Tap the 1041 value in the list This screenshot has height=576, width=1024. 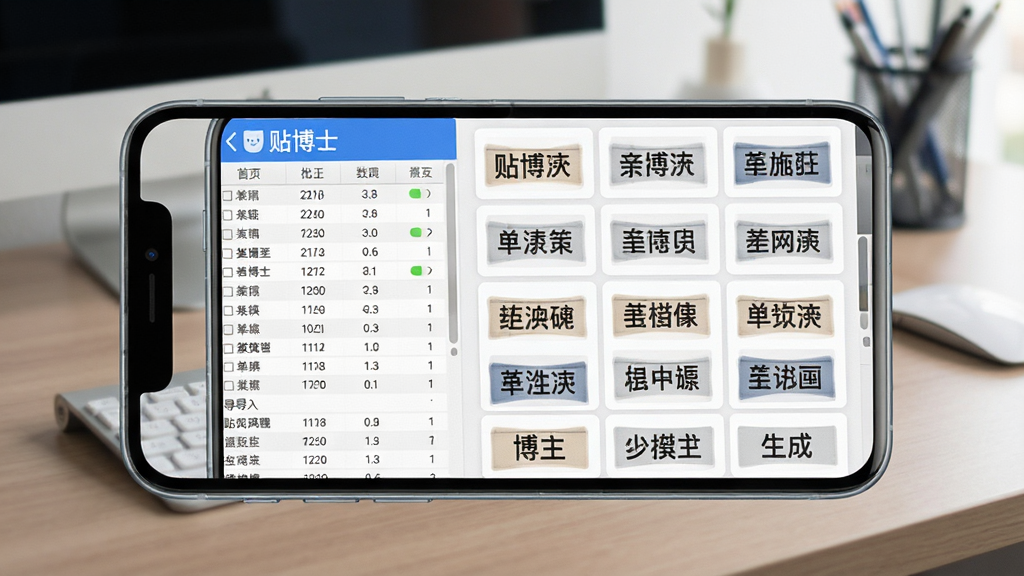(x=313, y=328)
